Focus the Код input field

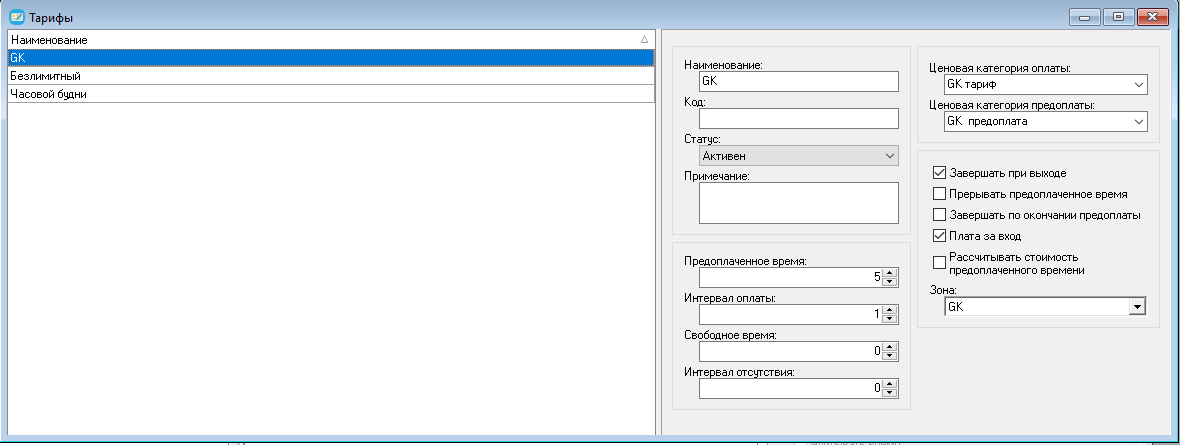[798, 119]
